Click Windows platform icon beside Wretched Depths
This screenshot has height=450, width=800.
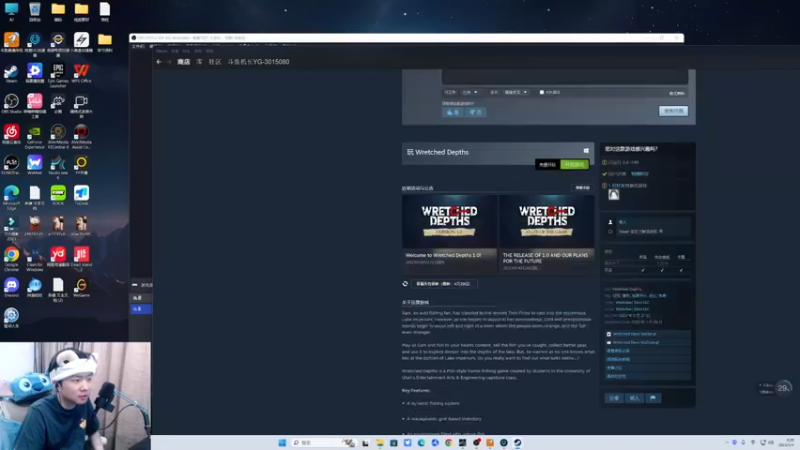click(x=586, y=151)
